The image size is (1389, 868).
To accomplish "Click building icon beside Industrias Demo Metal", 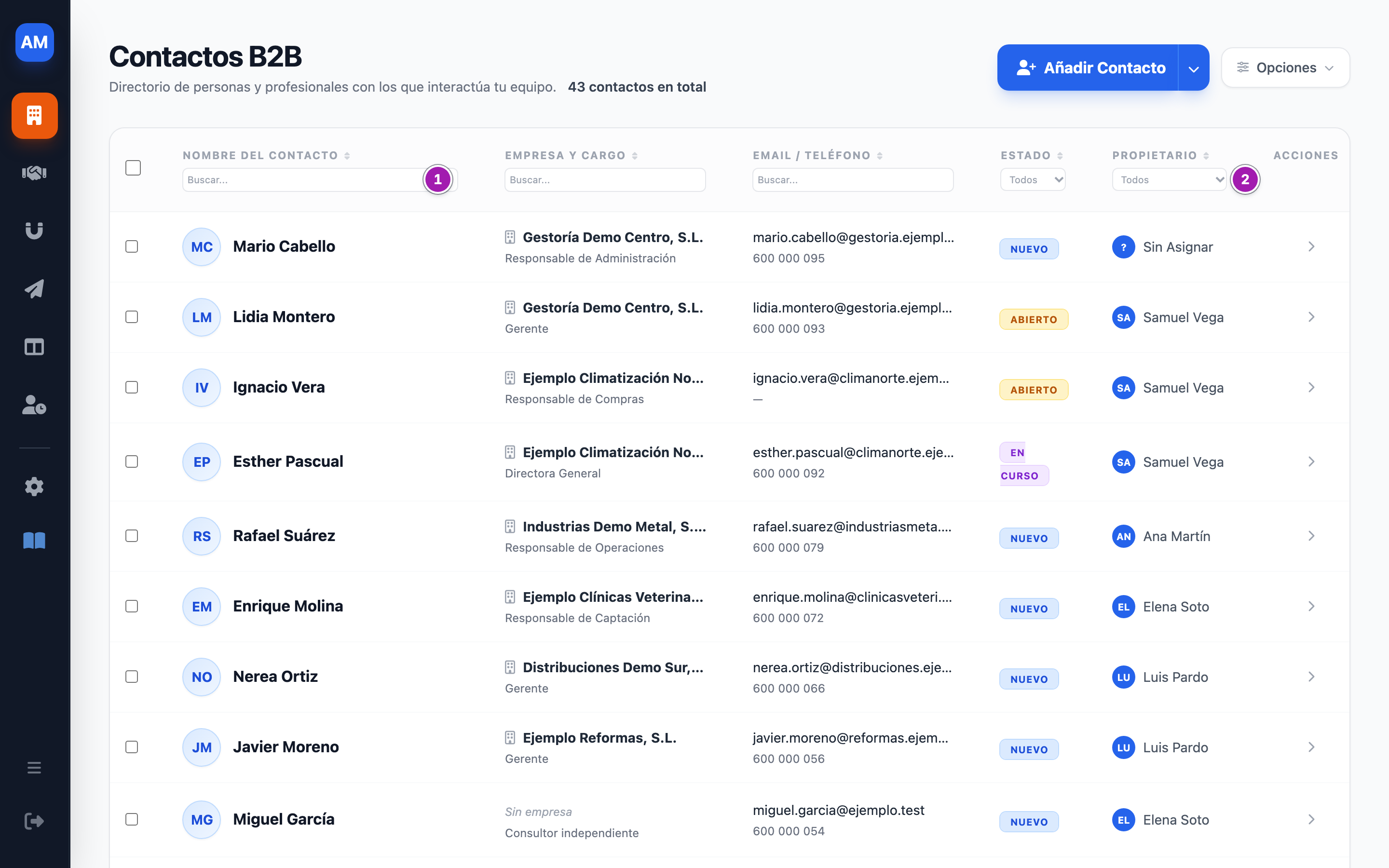I will pos(510,527).
